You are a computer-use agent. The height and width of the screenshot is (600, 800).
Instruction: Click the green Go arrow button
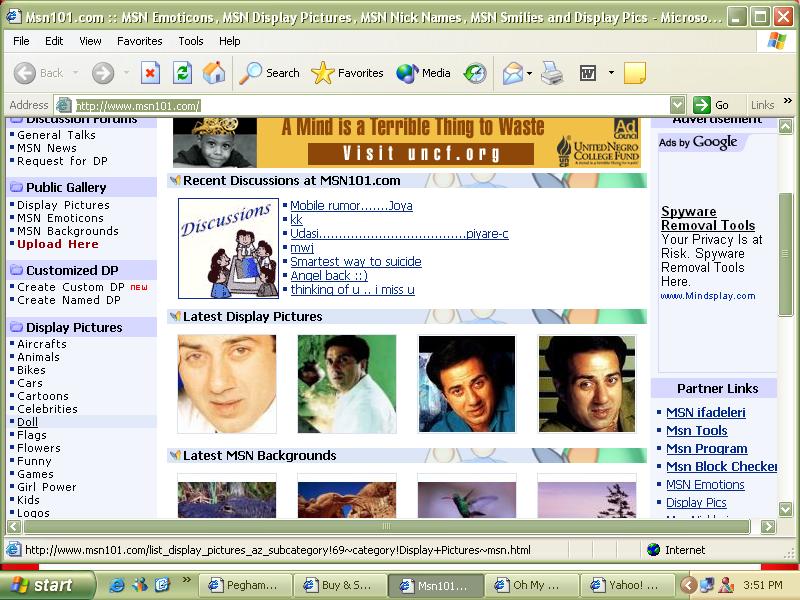point(711,105)
